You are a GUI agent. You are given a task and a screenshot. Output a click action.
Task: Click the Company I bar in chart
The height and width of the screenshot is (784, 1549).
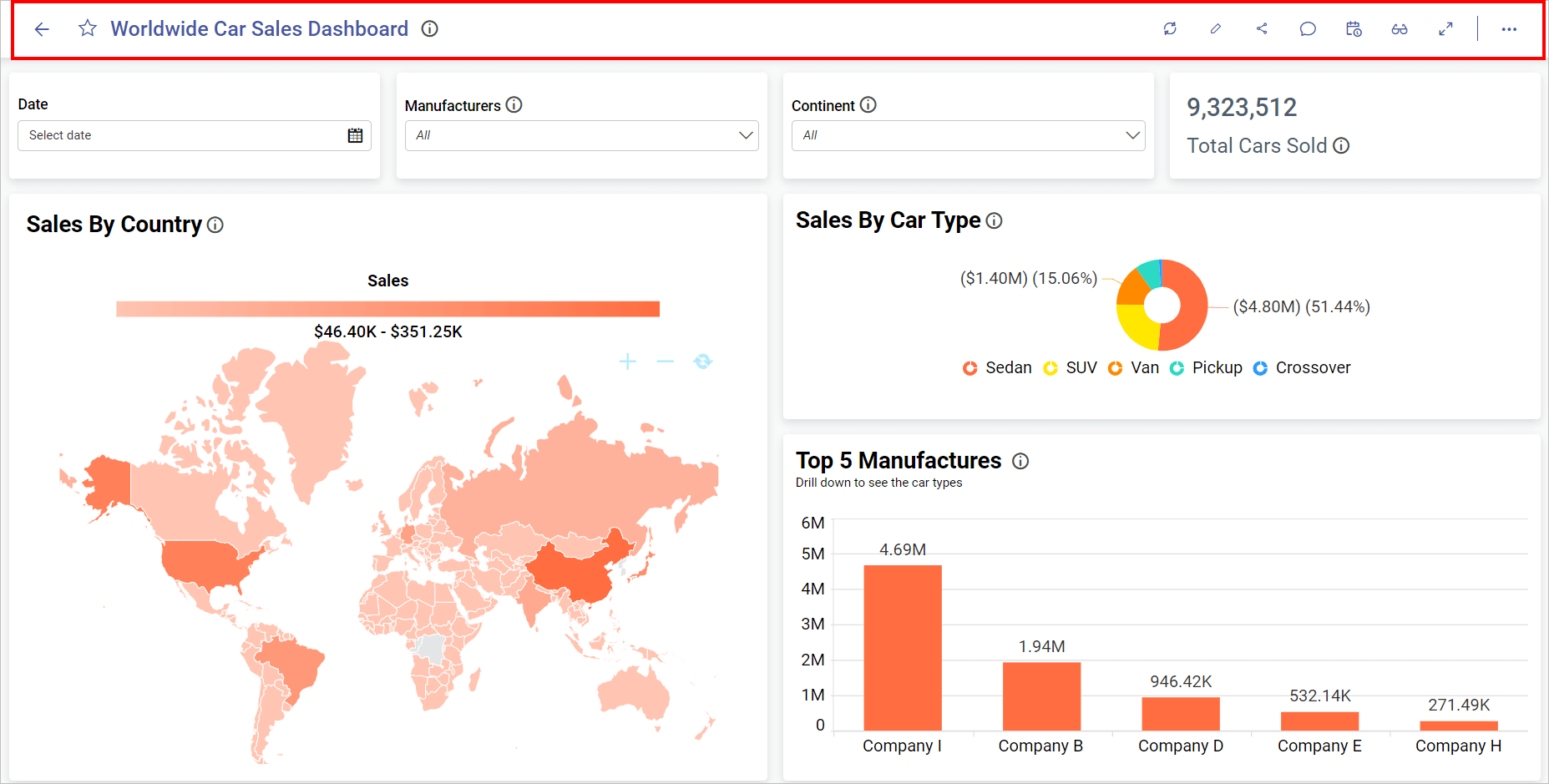coord(902,648)
